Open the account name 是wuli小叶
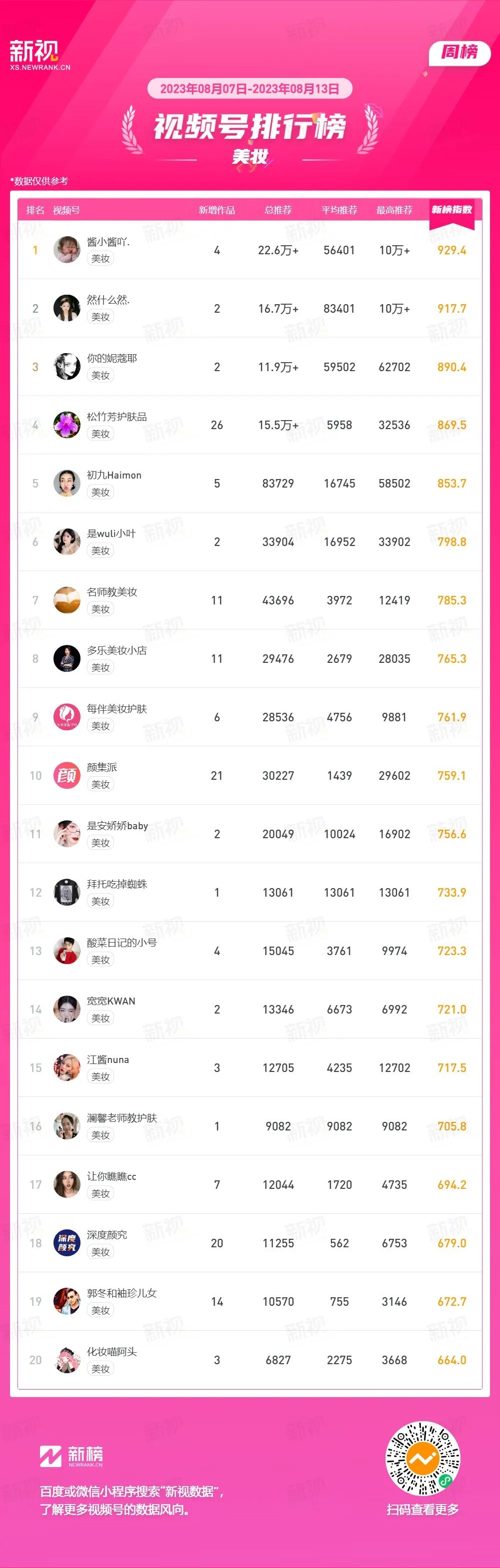The image size is (500, 1568). [x=111, y=533]
